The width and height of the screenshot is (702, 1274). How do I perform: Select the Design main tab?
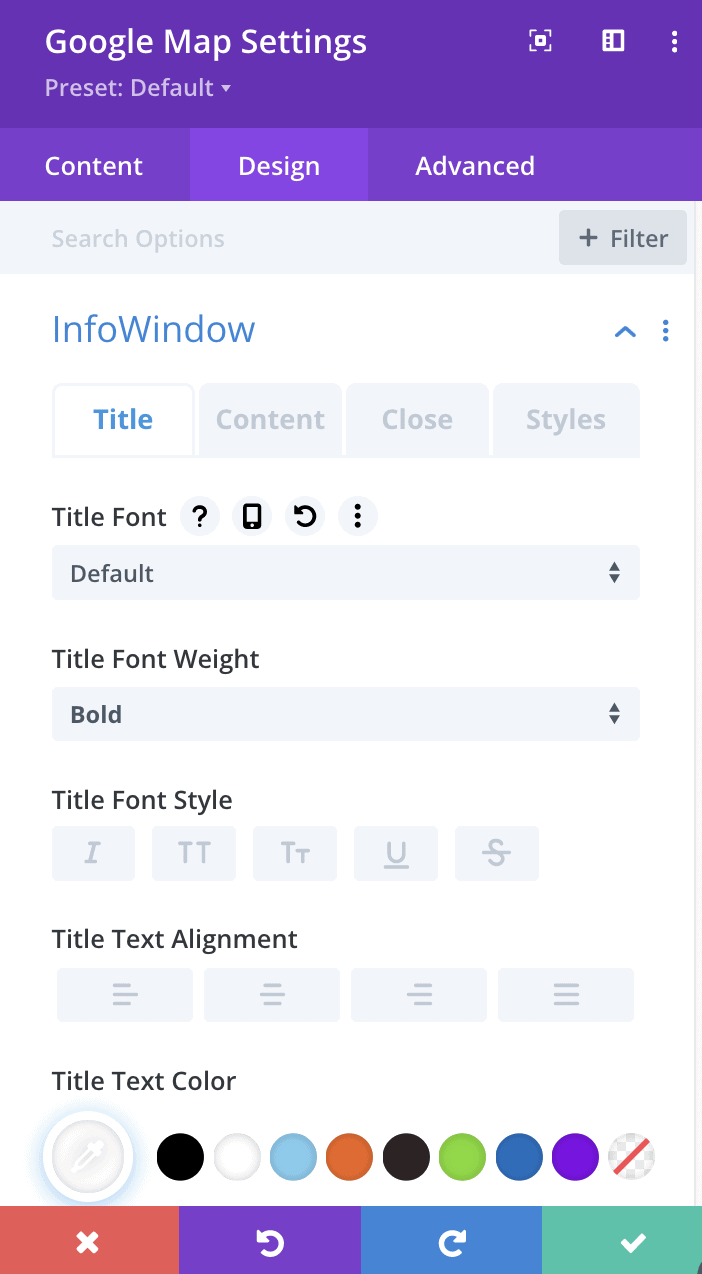click(x=279, y=165)
